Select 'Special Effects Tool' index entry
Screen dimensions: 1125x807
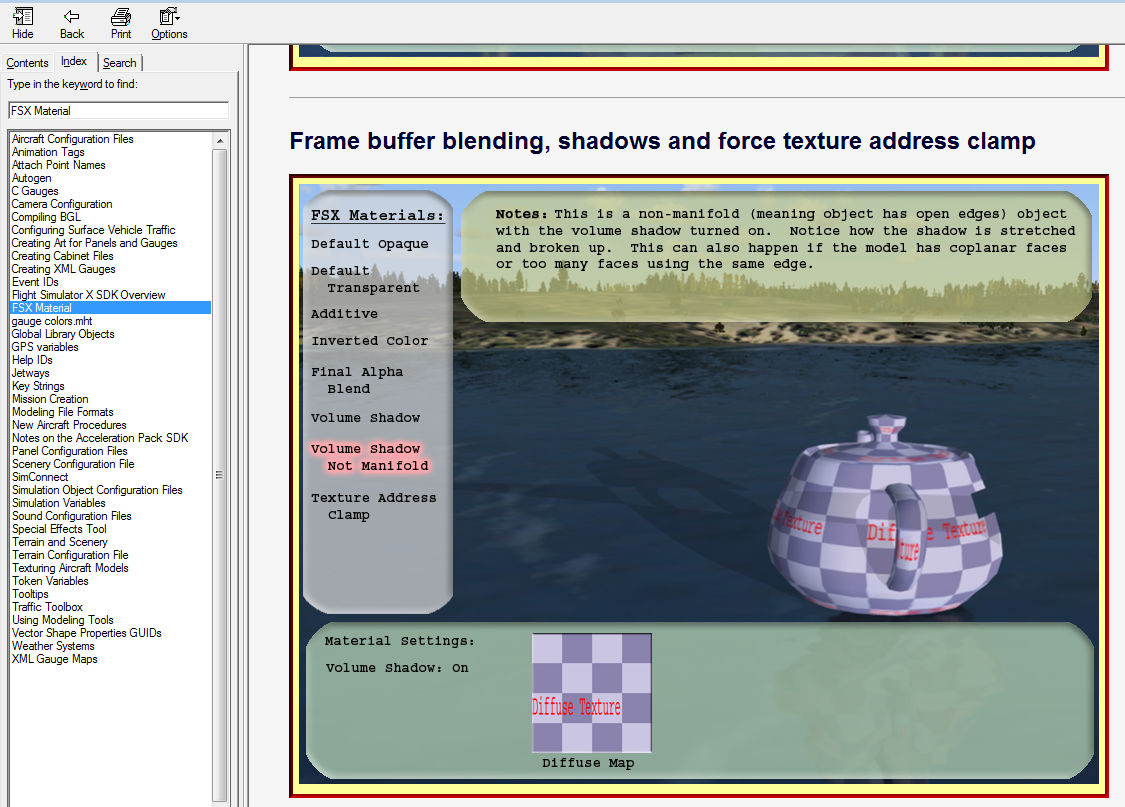click(x=60, y=529)
